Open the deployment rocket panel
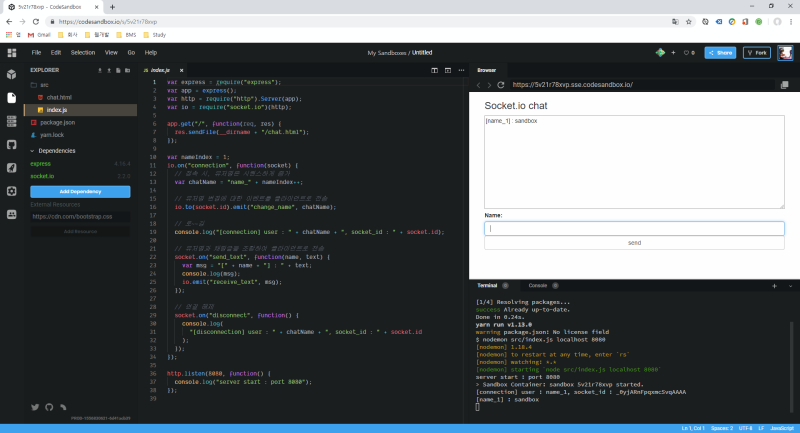800x433 pixels. pos(12,168)
